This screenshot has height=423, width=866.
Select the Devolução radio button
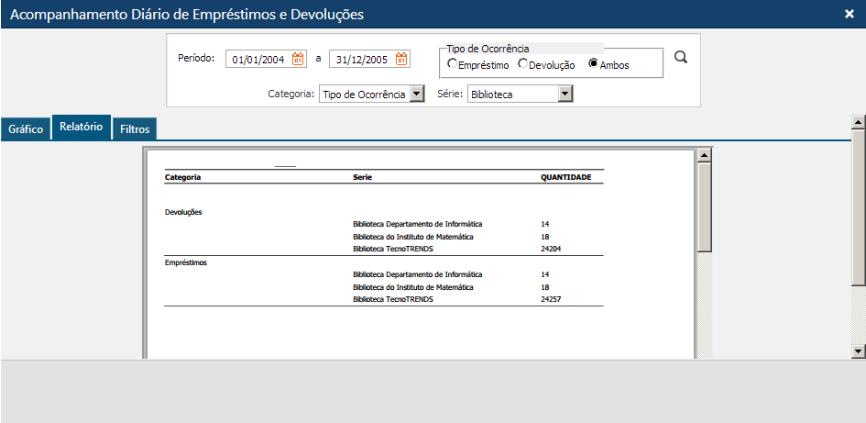(x=522, y=64)
